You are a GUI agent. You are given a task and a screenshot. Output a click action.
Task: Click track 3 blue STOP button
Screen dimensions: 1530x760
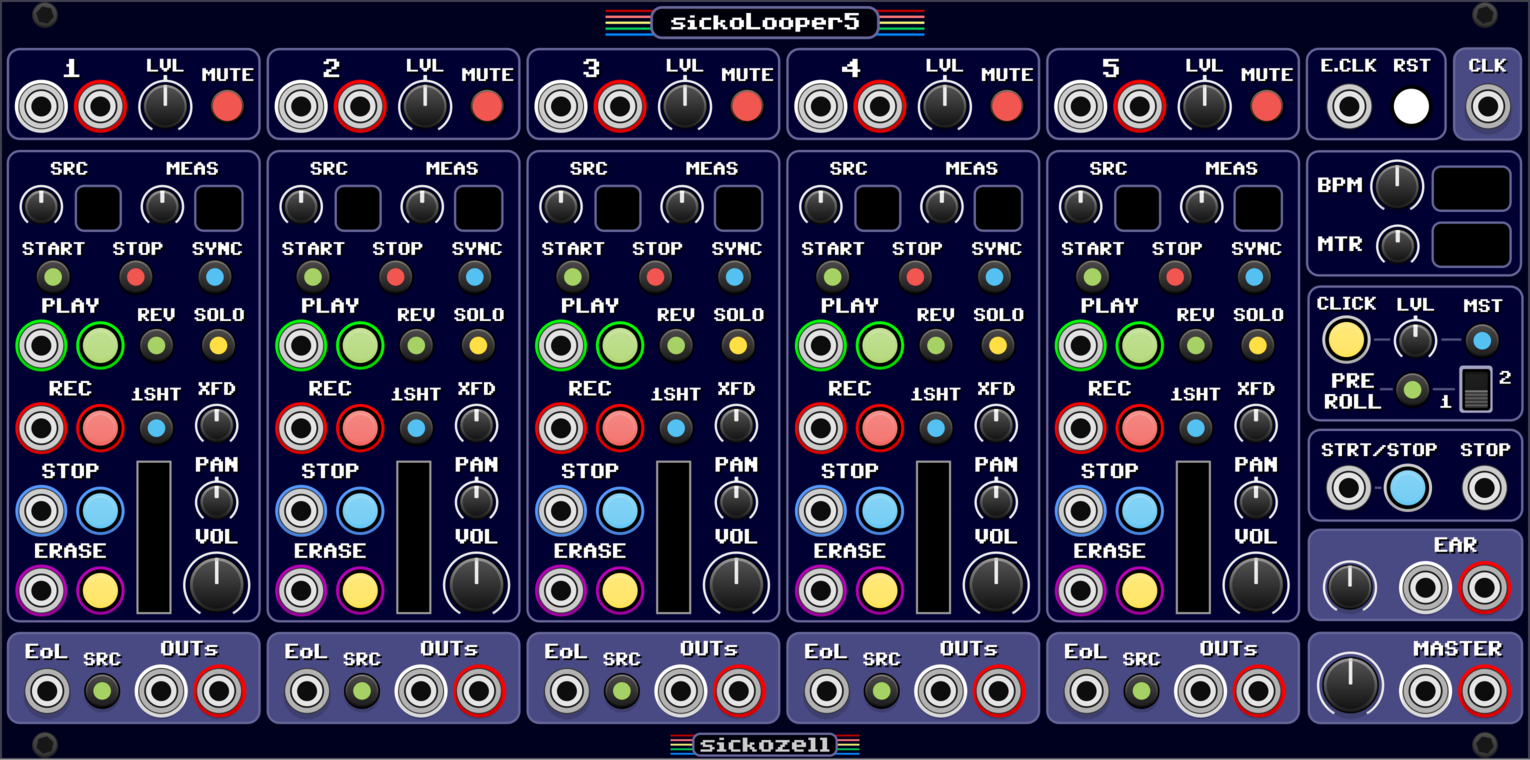620,510
